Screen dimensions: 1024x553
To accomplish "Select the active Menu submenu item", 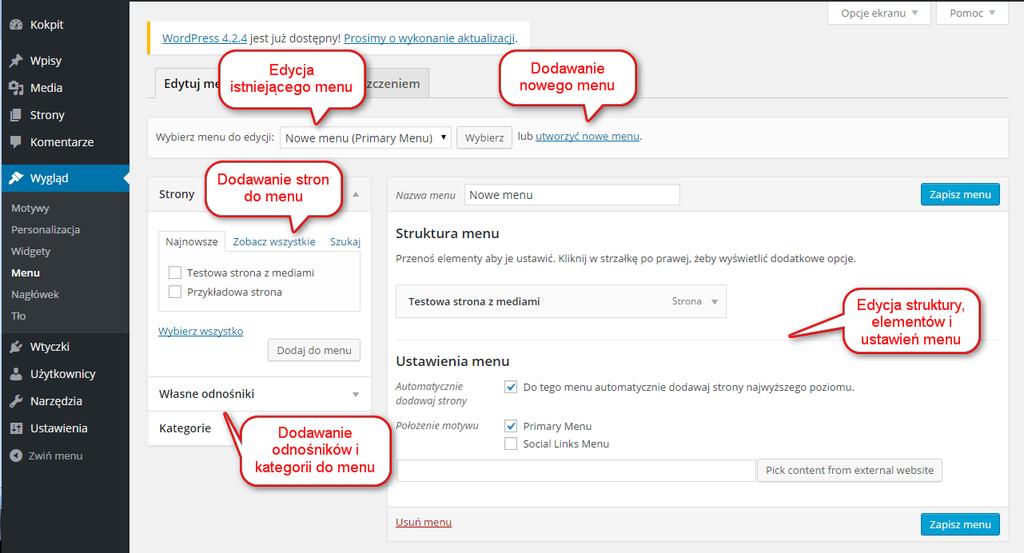I will [x=25, y=273].
